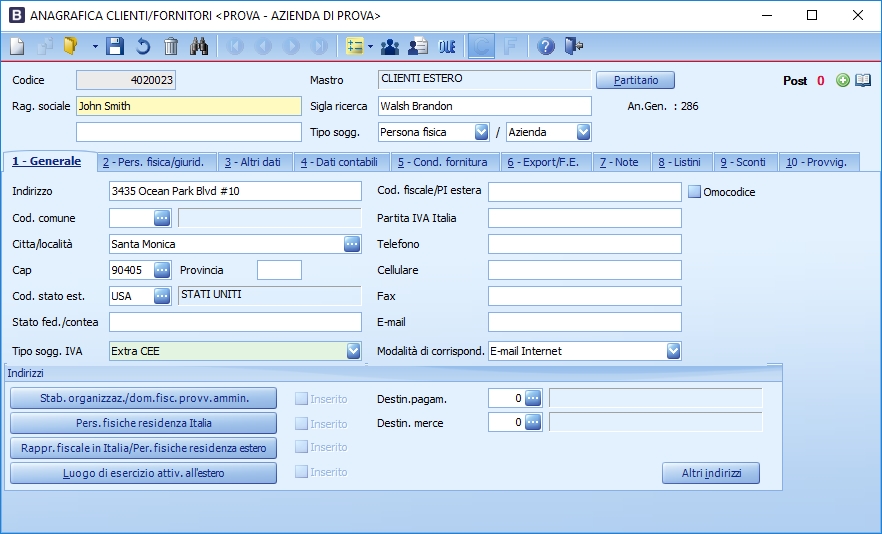Screen dimensions: 882x534
Task: Click the Rag. sociale field with John Smith
Action: (189, 106)
